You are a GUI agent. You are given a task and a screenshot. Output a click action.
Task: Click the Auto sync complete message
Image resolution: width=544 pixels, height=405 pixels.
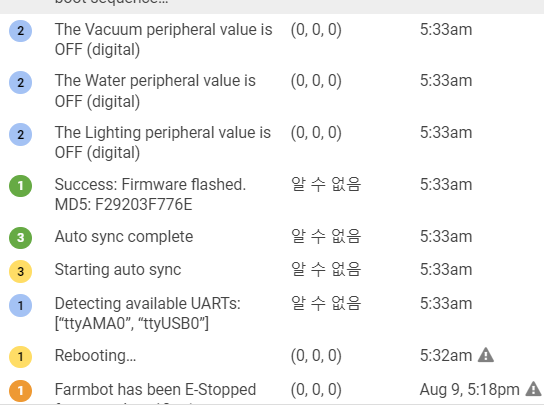pyautogui.click(x=124, y=237)
